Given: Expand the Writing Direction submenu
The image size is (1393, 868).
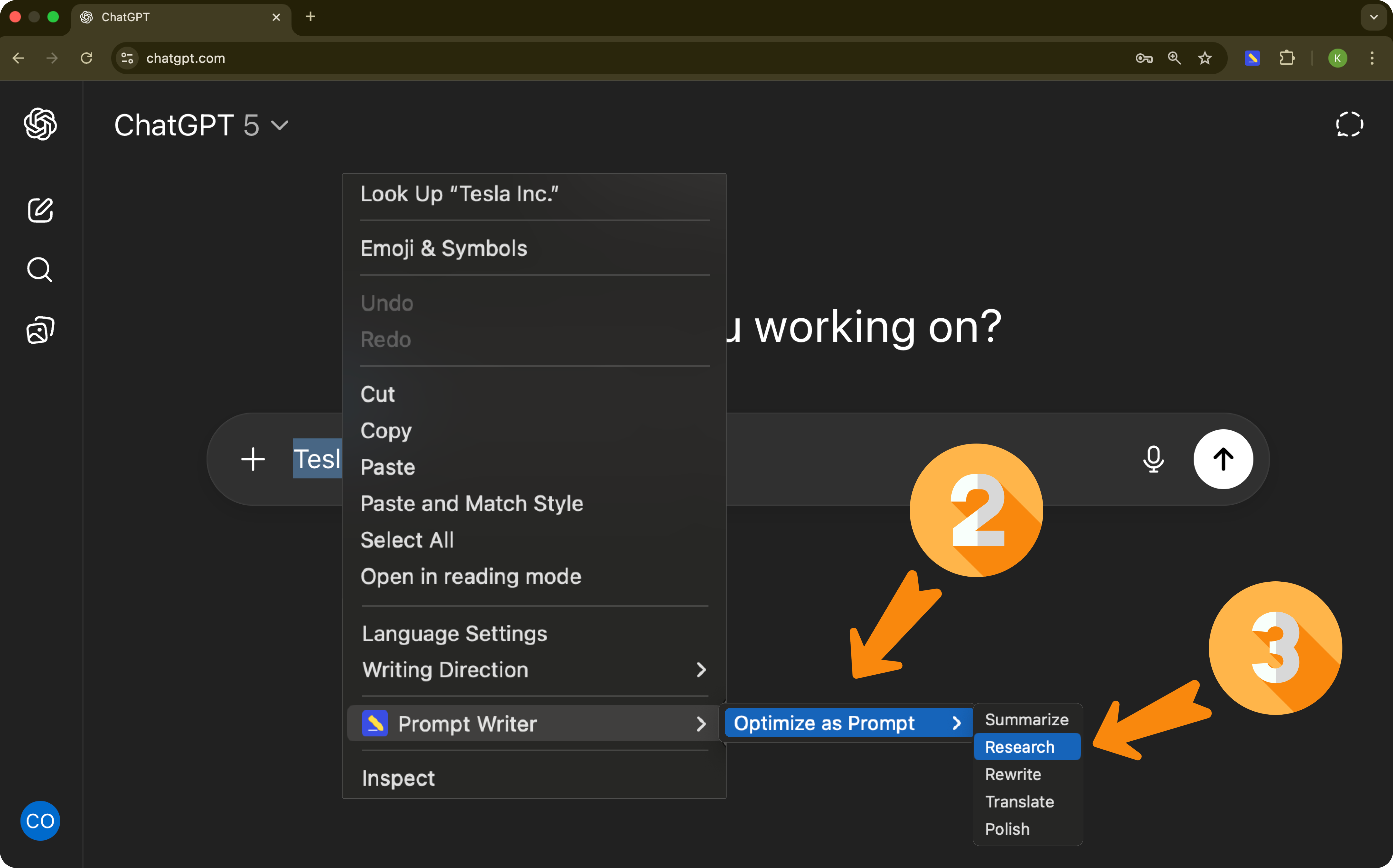Looking at the screenshot, I should click(x=445, y=669).
